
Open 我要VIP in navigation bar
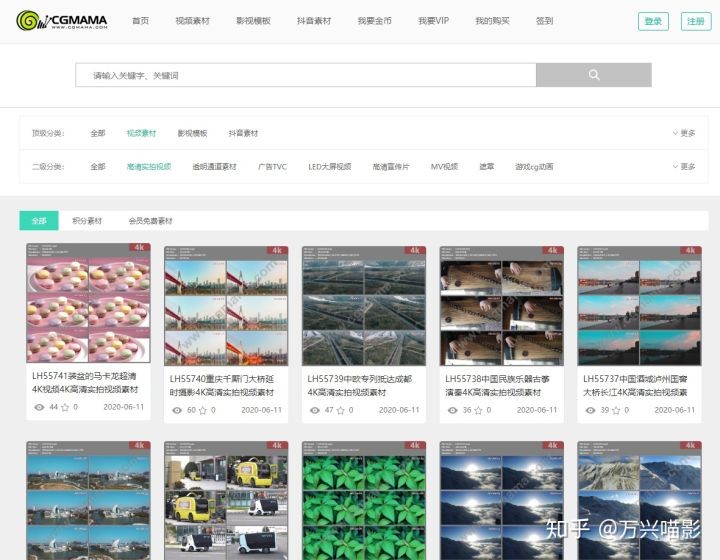(x=433, y=21)
